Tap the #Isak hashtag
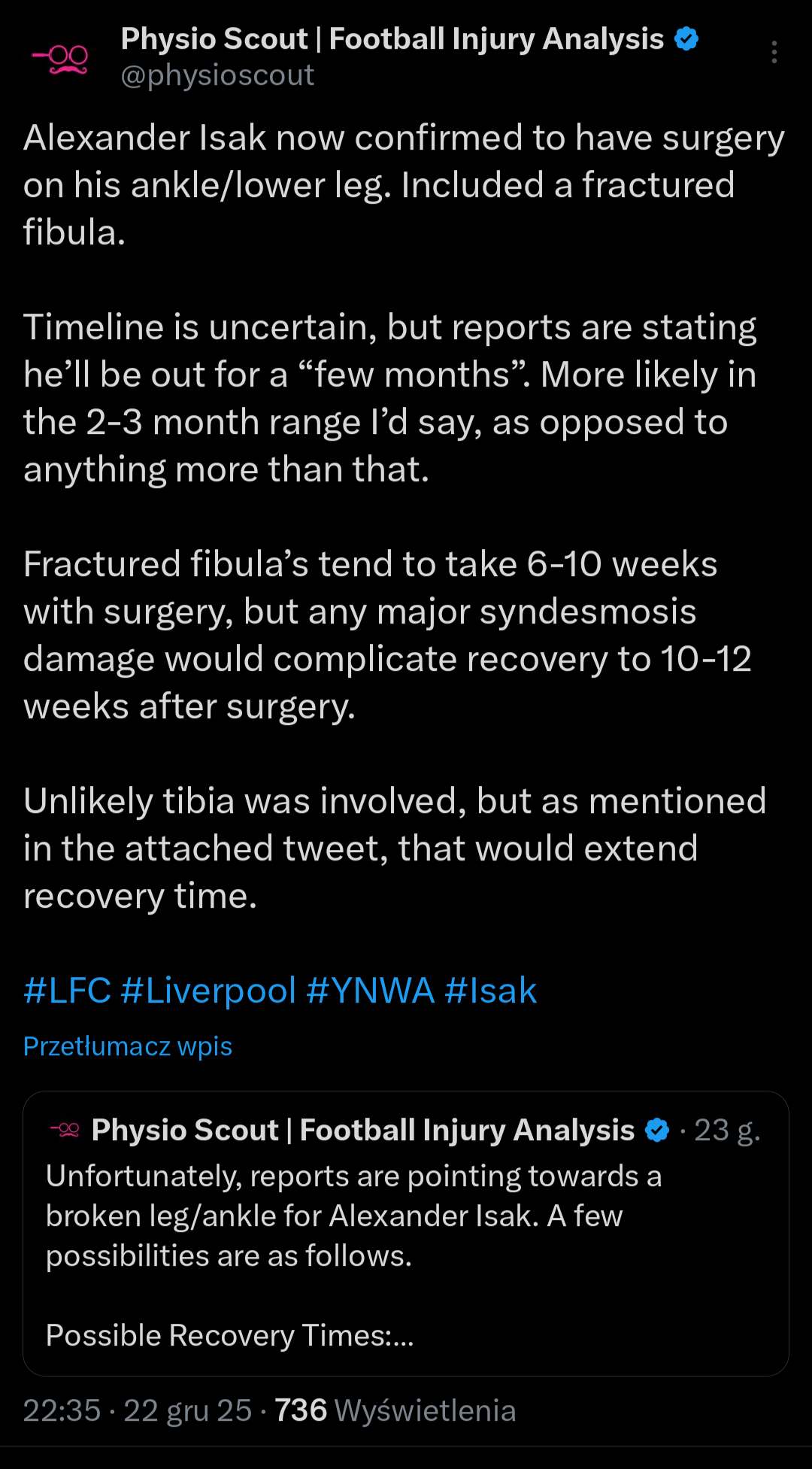 click(490, 991)
